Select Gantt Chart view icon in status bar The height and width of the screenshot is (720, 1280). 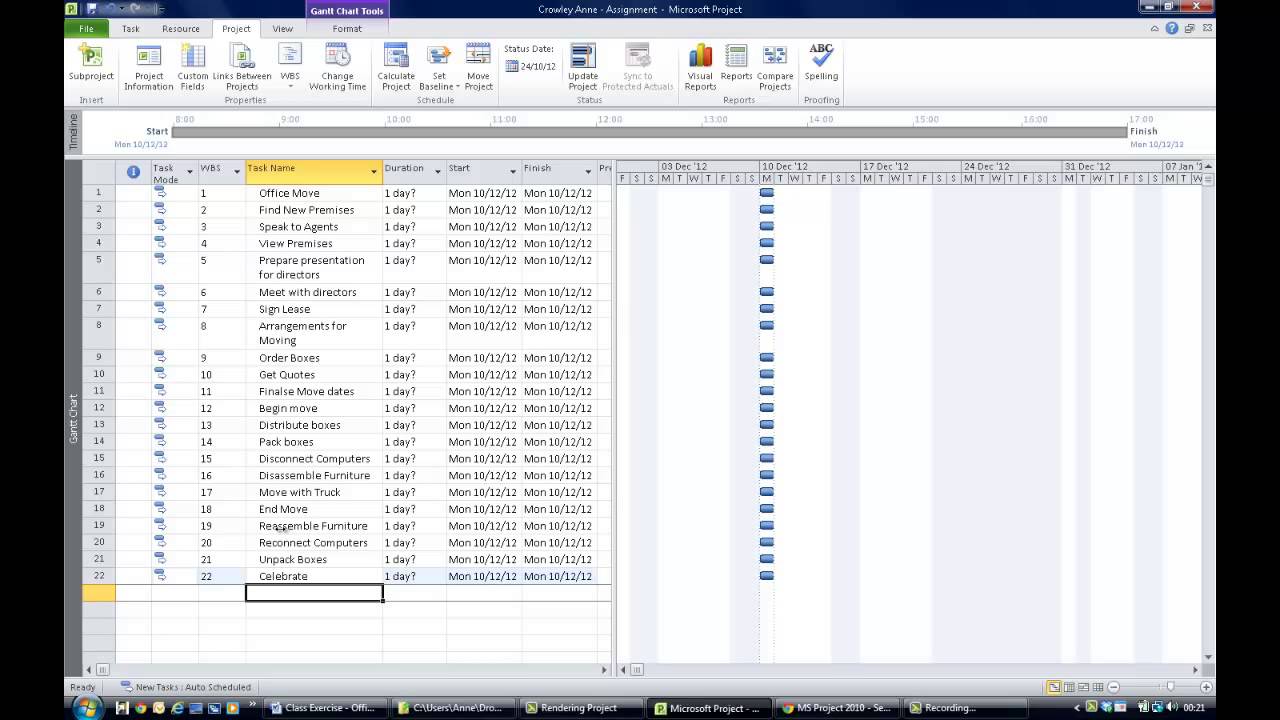pos(1053,687)
